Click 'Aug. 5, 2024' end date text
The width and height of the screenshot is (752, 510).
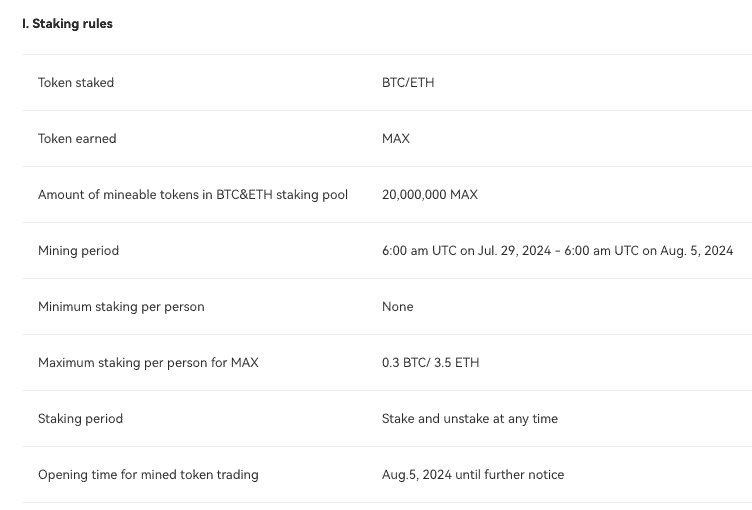pos(696,251)
